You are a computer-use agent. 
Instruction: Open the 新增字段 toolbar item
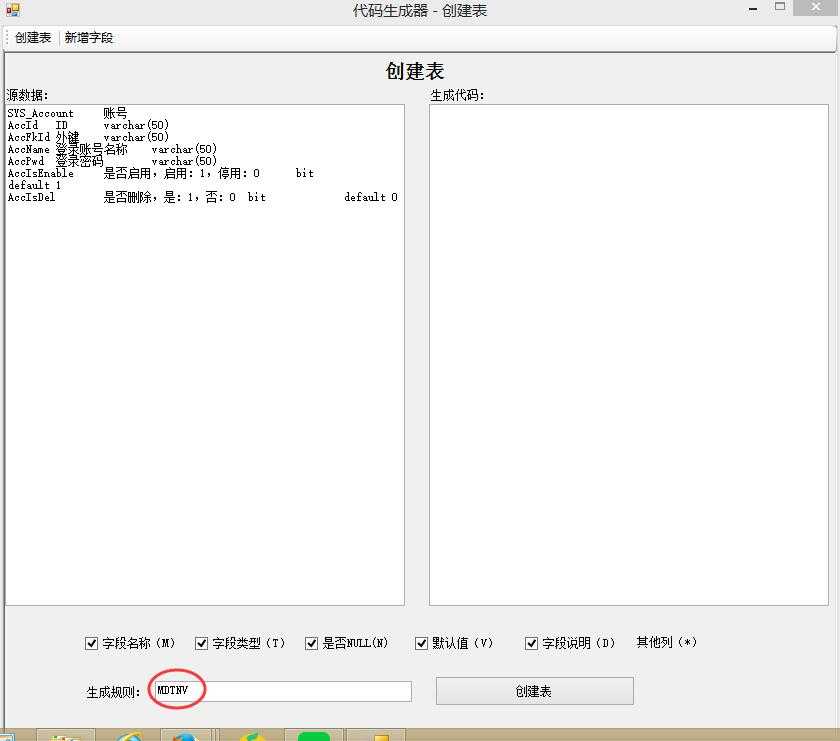pyautogui.click(x=89, y=38)
